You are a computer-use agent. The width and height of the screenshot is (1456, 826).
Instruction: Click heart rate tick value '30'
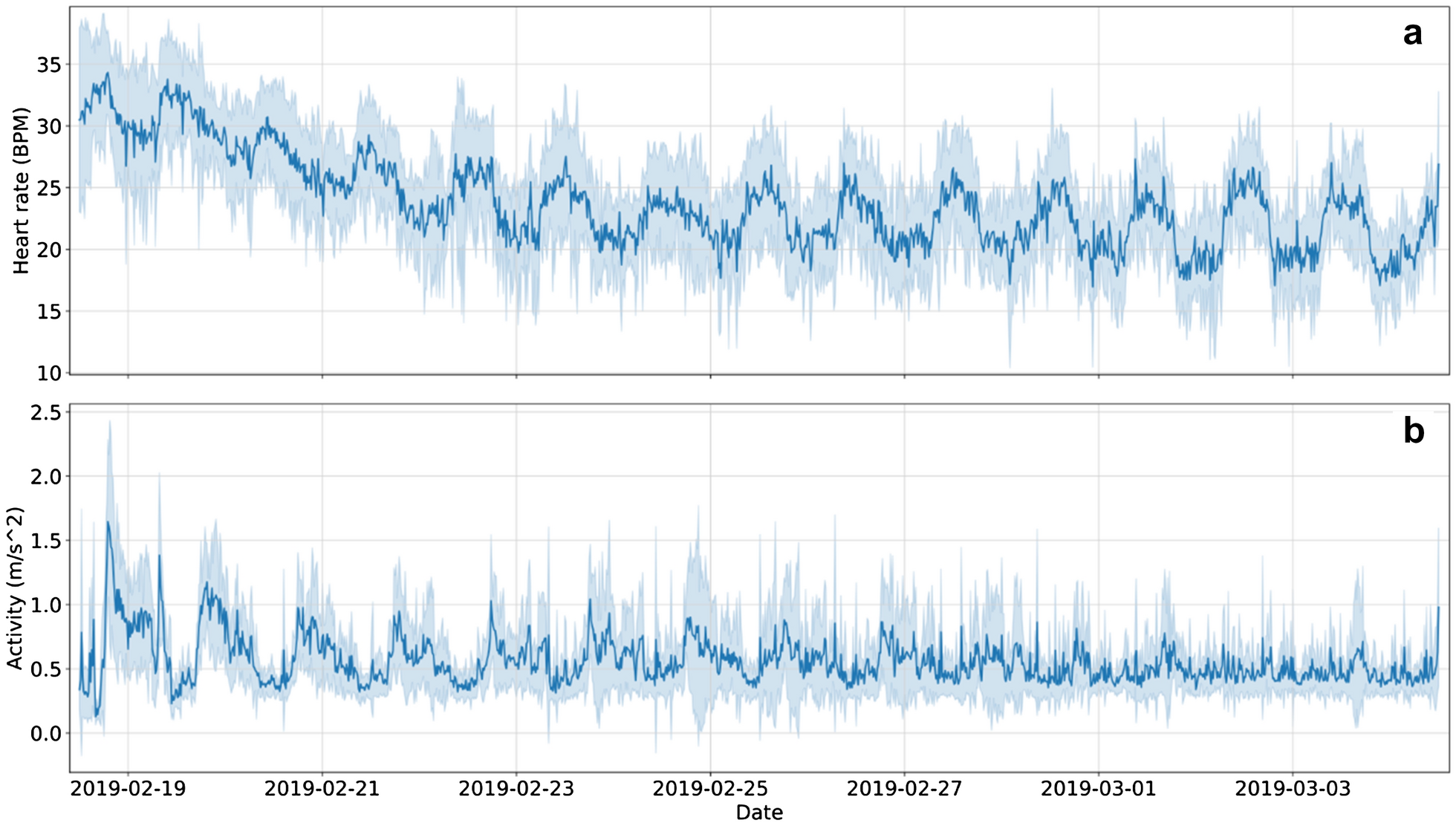[x=49, y=126]
